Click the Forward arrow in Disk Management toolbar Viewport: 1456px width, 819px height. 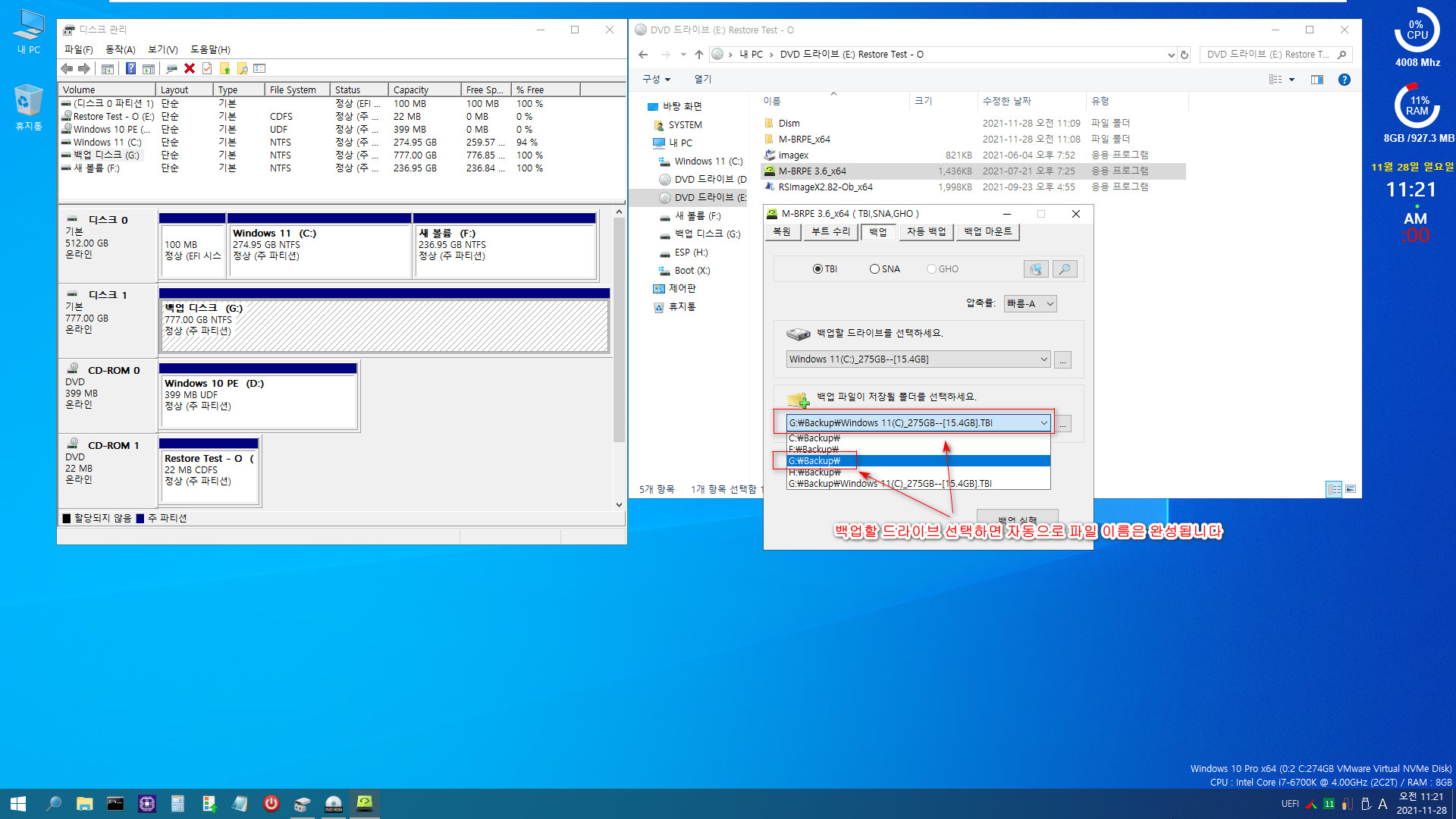[x=84, y=69]
